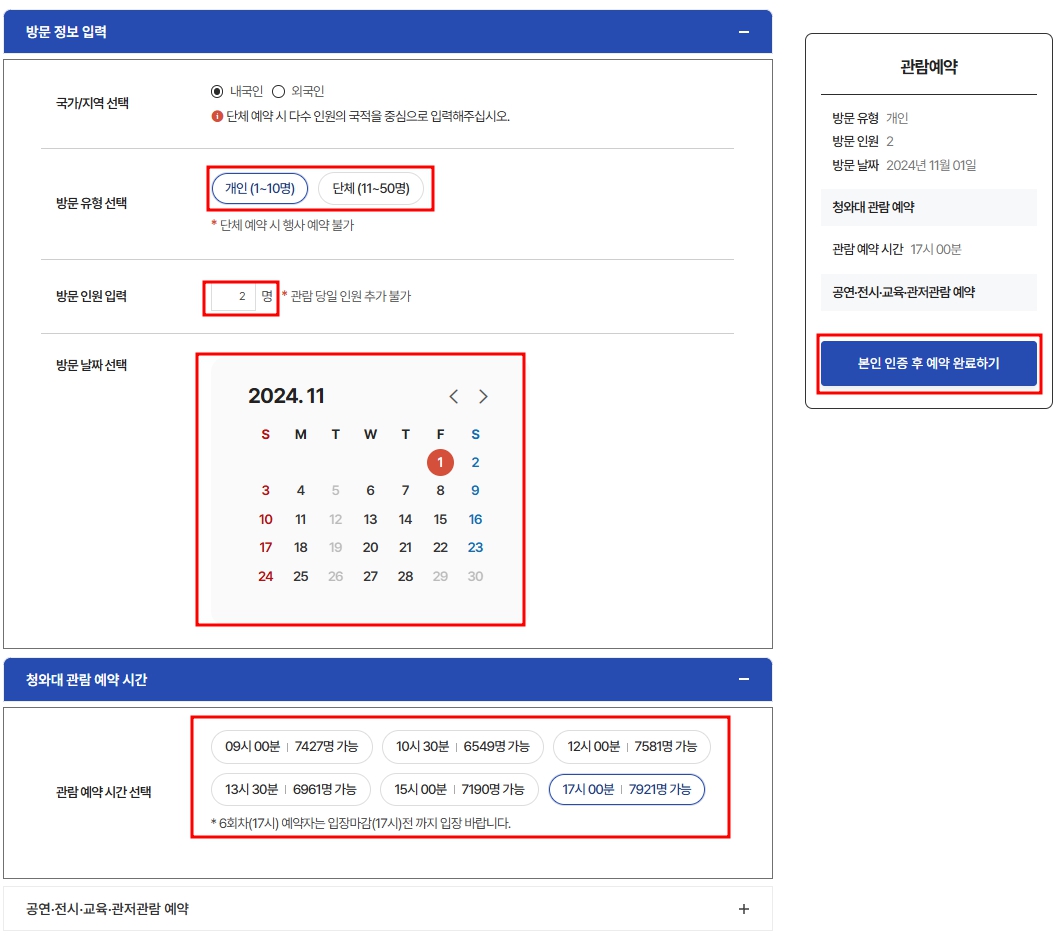Select November 7 on the calendar

coord(406,491)
